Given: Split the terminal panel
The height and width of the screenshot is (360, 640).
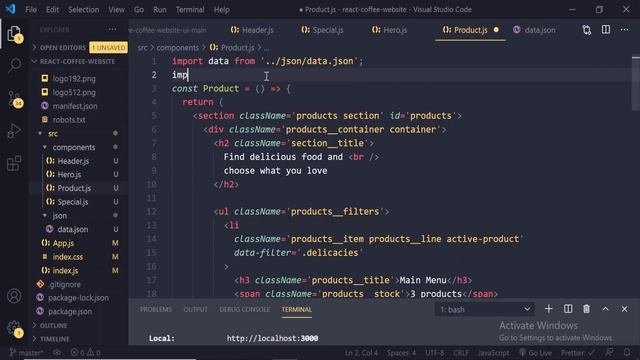Looking at the screenshot, I should [x=568, y=309].
